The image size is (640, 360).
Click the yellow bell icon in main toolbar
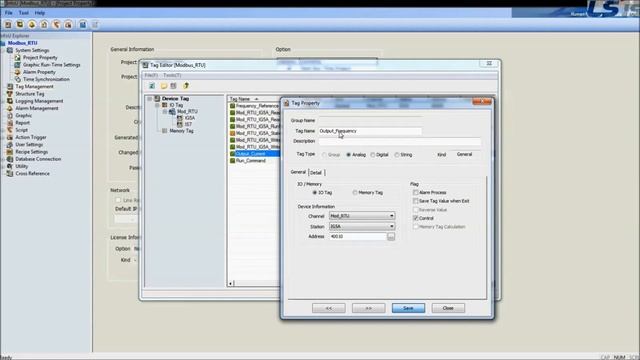tap(32, 24)
